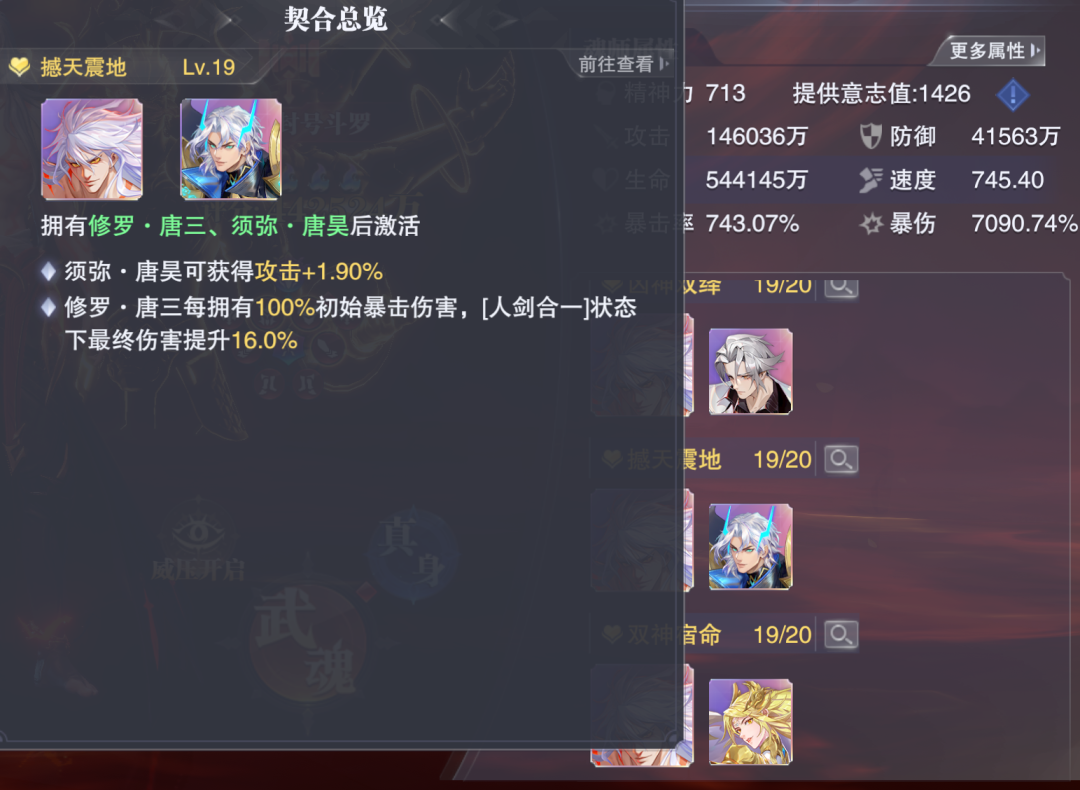The width and height of the screenshot is (1080, 790).
Task: Click the winged boot icon beside 速度
Action: point(871,180)
